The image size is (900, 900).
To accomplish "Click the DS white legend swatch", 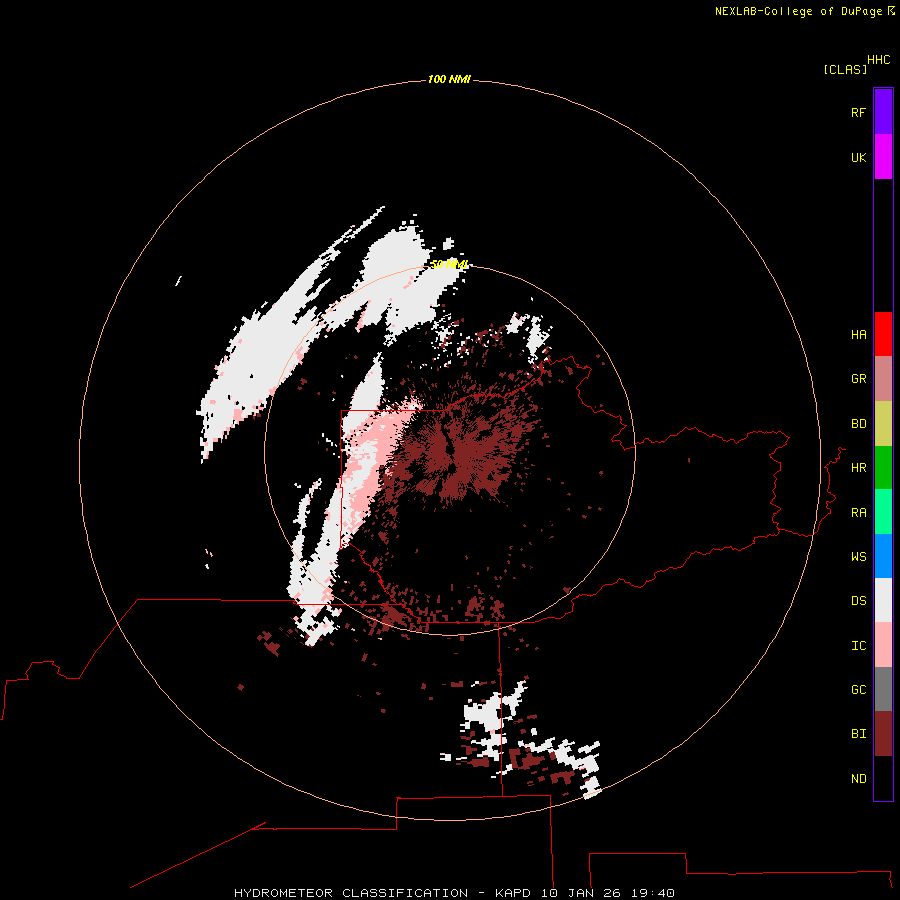I will [x=883, y=600].
